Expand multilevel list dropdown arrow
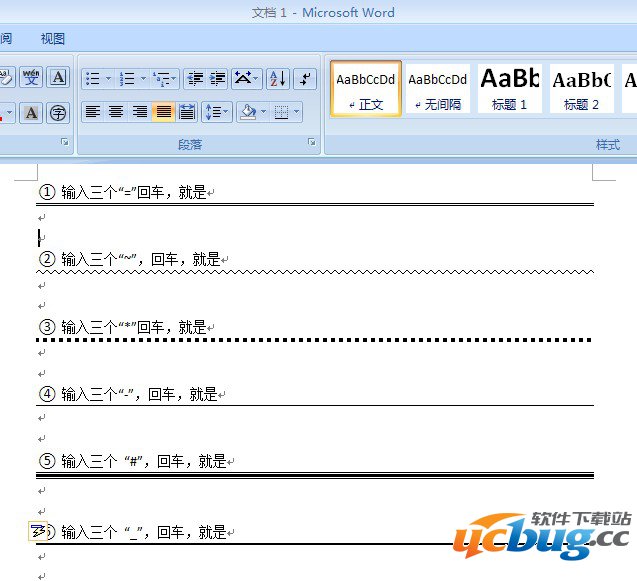This screenshot has height=581, width=637. (174, 78)
